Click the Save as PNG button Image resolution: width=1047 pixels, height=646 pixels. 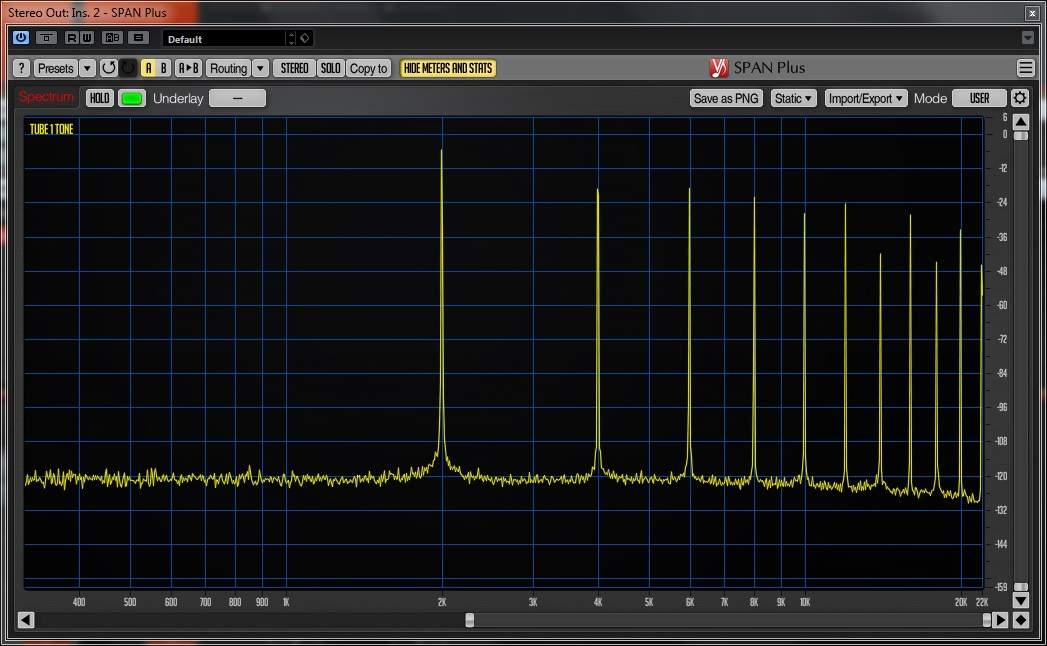[726, 98]
